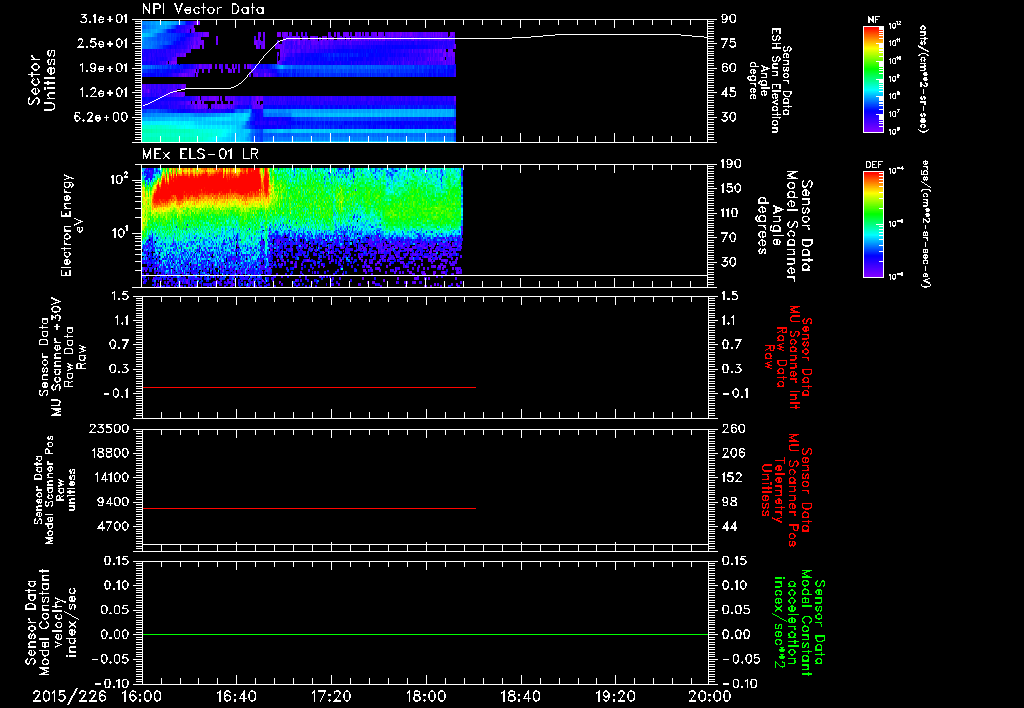Click the "MEx ELS-01 LR" panel title
This screenshot has width=1024, height=708.
click(199, 154)
